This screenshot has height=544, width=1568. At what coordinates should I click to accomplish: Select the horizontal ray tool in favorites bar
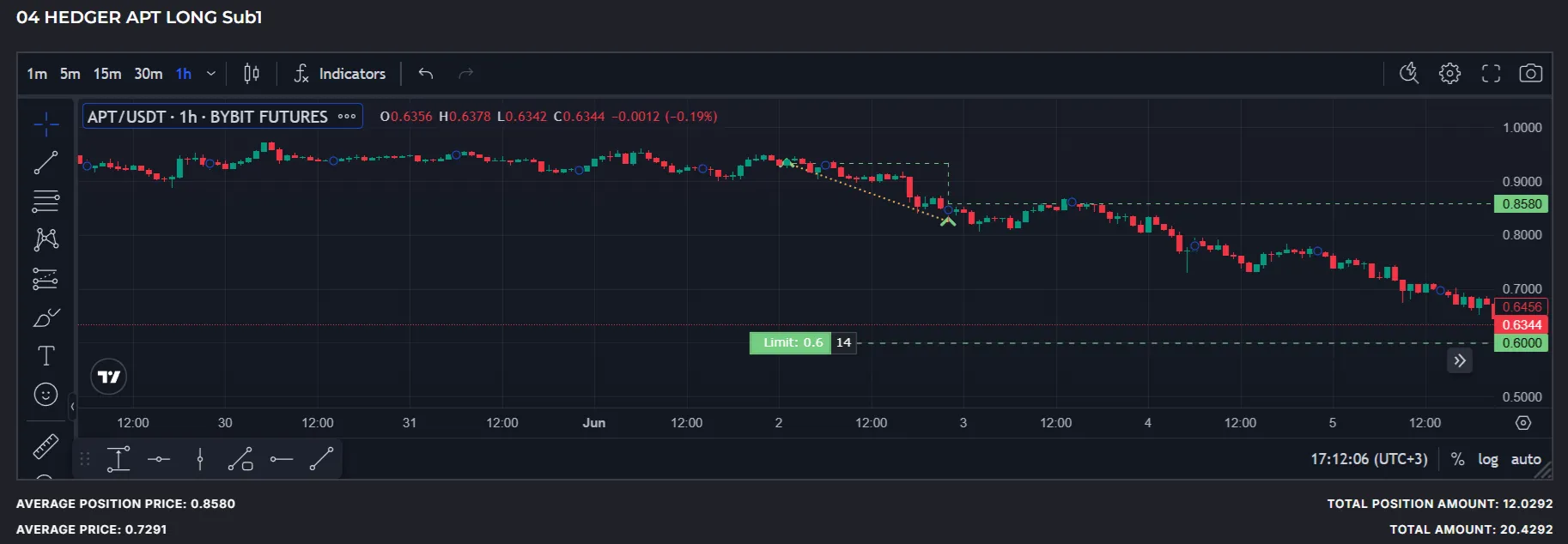click(282, 459)
